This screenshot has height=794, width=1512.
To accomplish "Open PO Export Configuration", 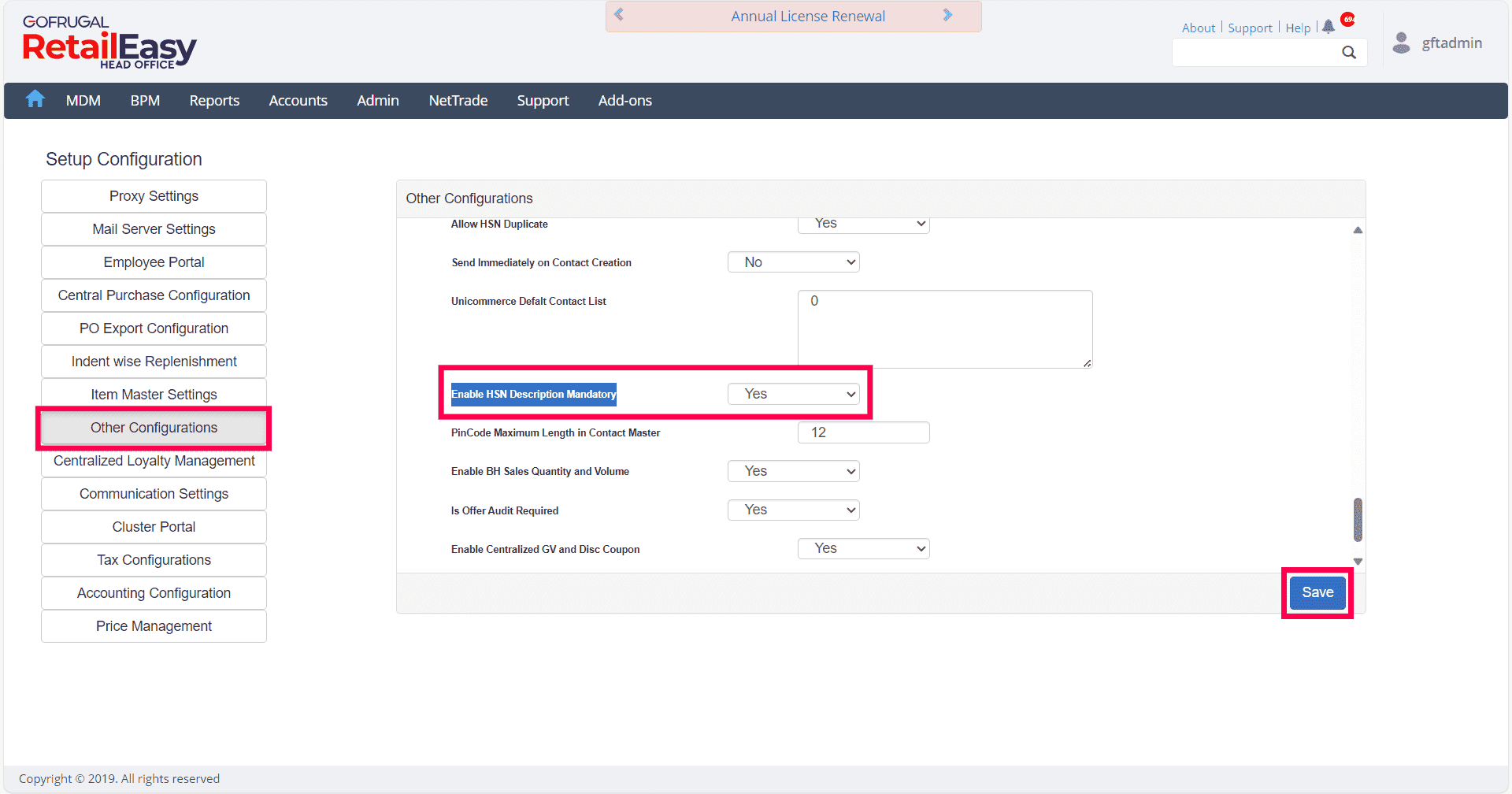I will (154, 328).
